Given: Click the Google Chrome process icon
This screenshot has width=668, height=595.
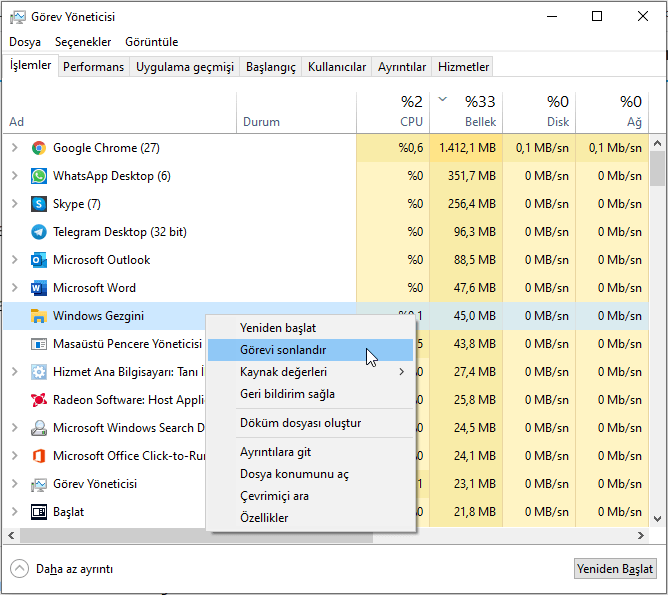Looking at the screenshot, I should pyautogui.click(x=39, y=148).
